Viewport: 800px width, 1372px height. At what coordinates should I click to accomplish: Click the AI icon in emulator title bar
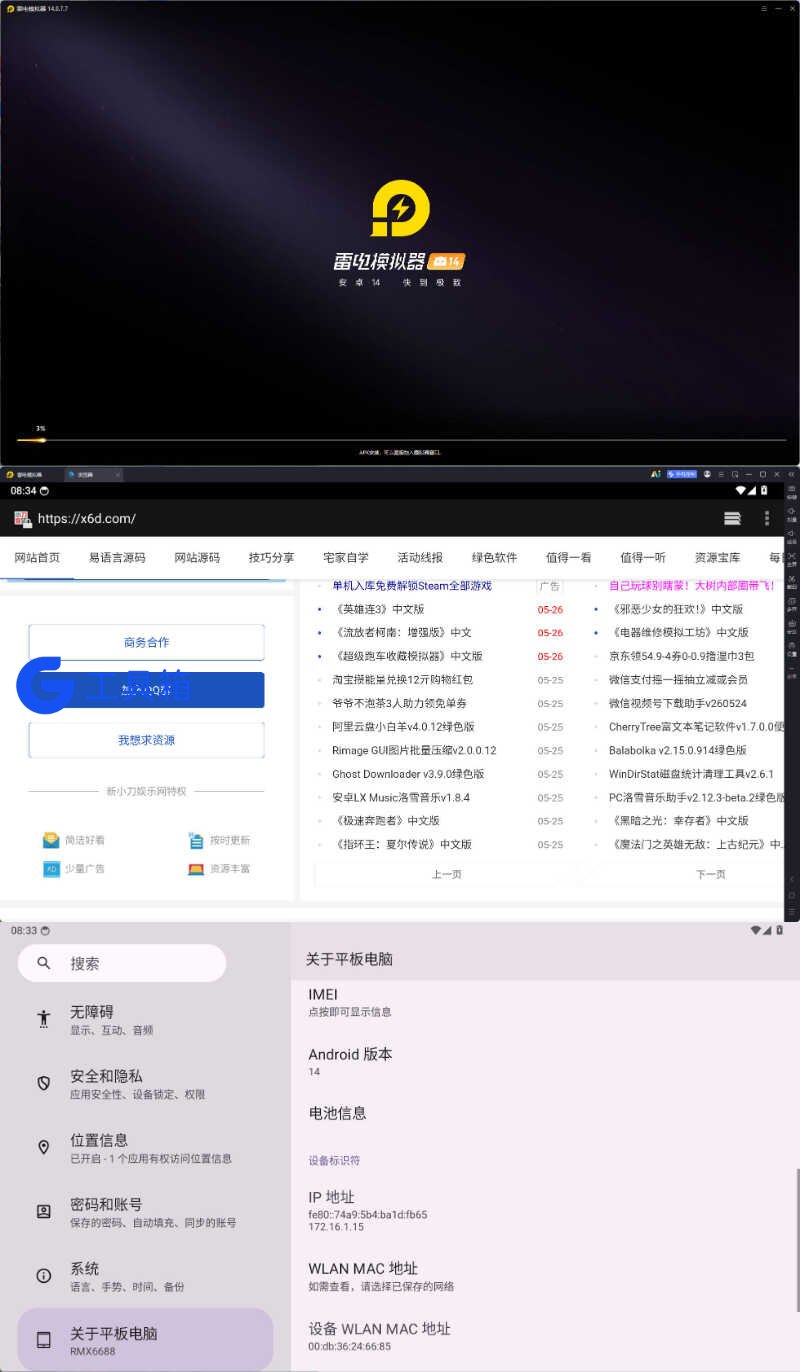(x=656, y=474)
